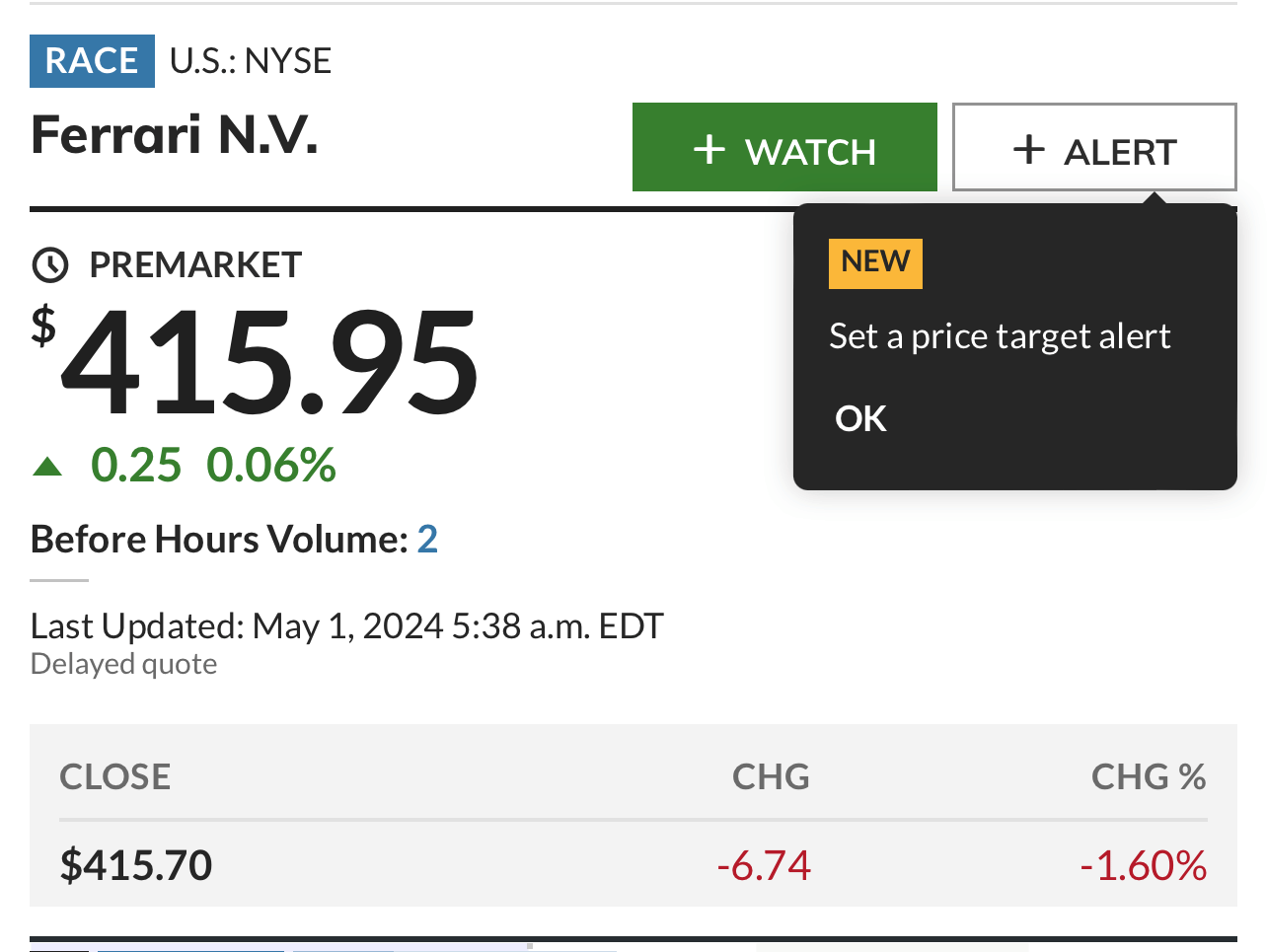Click the yellow NEW badge in tooltip
Screen dimensions: 1267x952
click(x=875, y=263)
